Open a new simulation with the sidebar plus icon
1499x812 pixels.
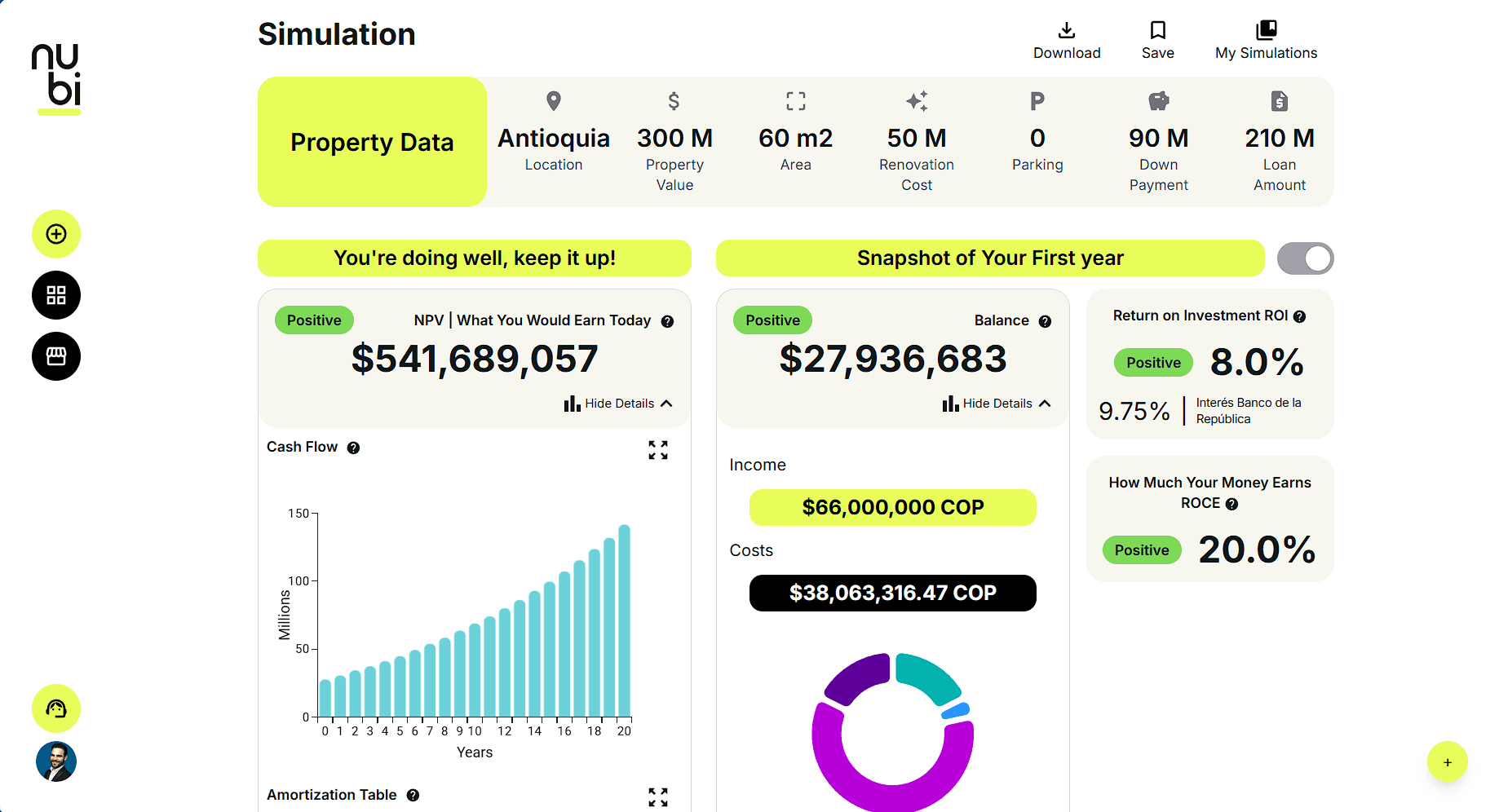55,234
